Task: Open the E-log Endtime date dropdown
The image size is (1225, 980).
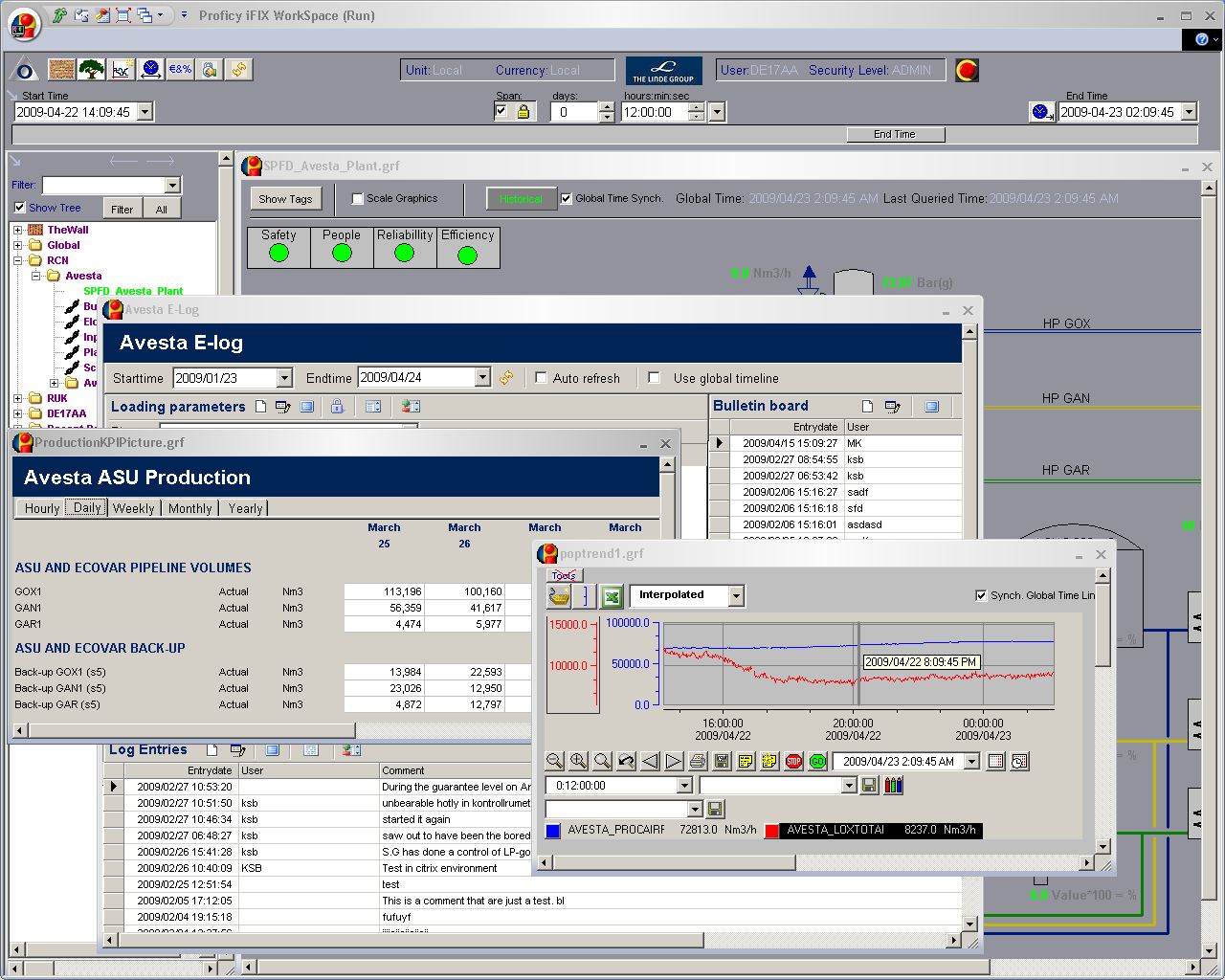Action: [x=483, y=378]
